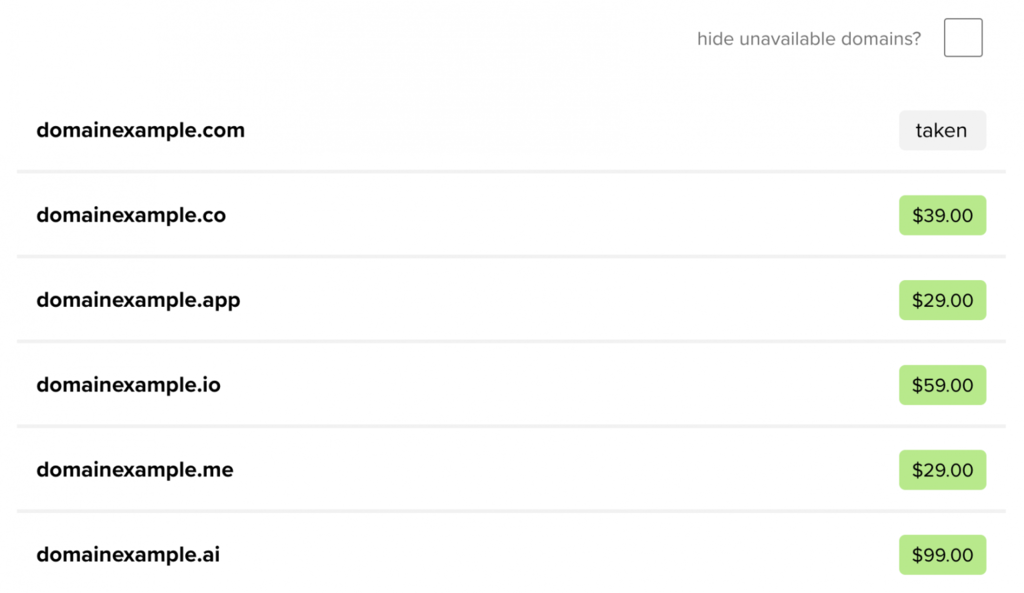Click the 'taken' badge for domainexample.com
The height and width of the screenshot is (593, 1024).
tap(942, 131)
